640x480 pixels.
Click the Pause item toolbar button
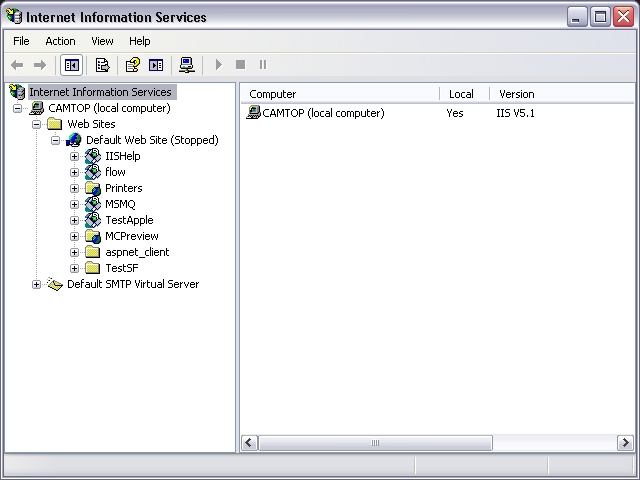pyautogui.click(x=263, y=64)
